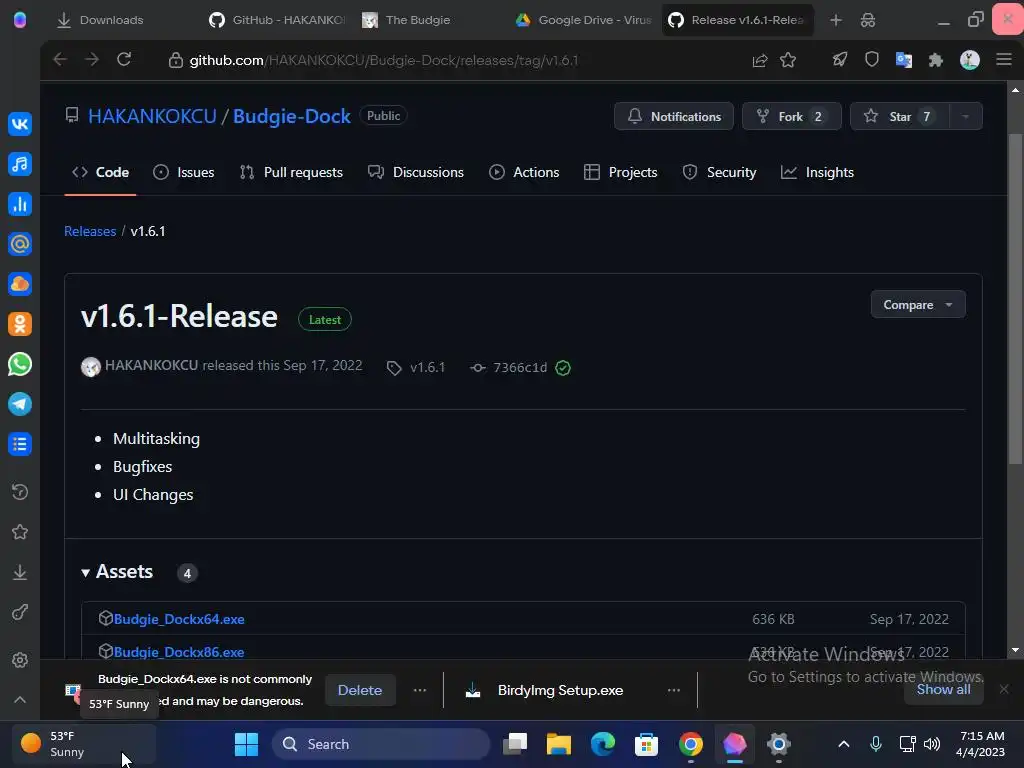Open the v1.6.1 tag link
1024x768 pixels.
pos(416,367)
